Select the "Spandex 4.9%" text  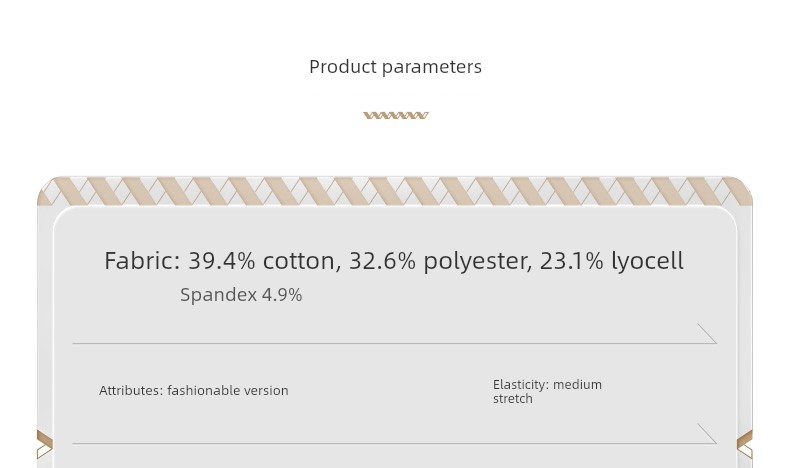click(241, 295)
